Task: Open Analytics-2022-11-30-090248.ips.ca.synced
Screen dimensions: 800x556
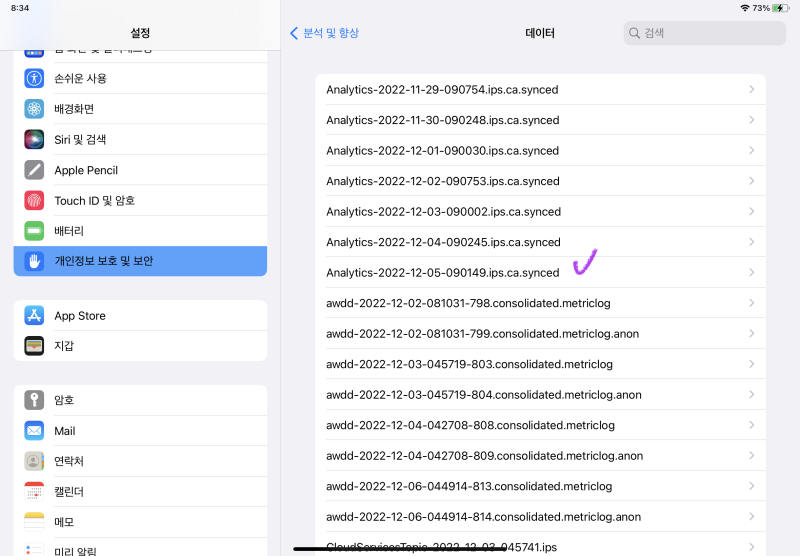Action: point(540,120)
